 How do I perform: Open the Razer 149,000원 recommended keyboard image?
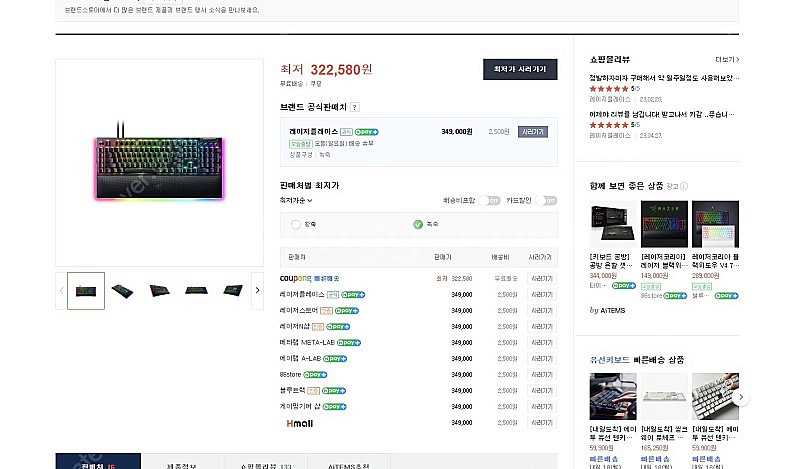click(x=664, y=224)
